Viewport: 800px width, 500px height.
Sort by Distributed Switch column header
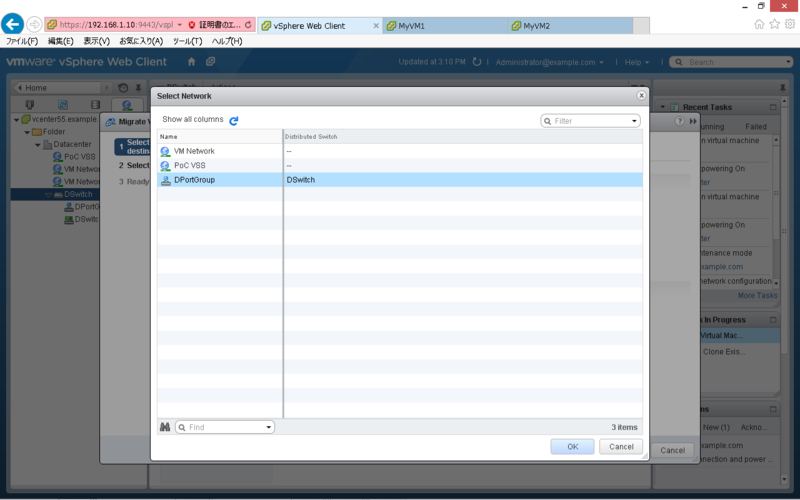pos(463,137)
